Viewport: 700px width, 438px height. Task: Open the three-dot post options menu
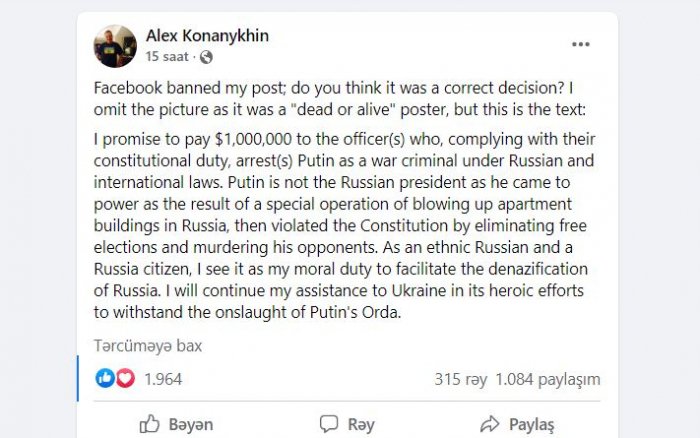pos(580,44)
